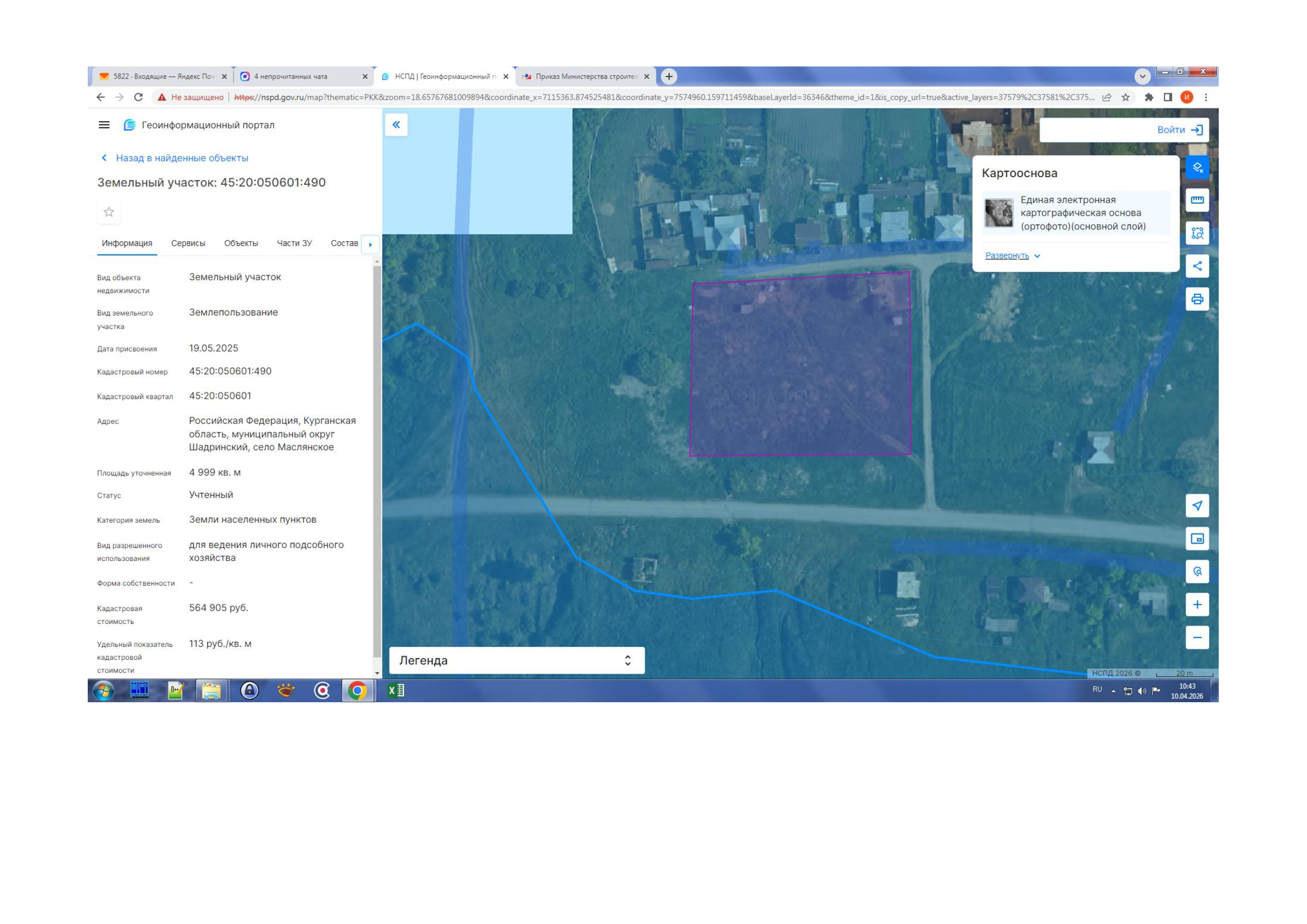
Task: Switch to the Сервисы tab
Action: 188,244
